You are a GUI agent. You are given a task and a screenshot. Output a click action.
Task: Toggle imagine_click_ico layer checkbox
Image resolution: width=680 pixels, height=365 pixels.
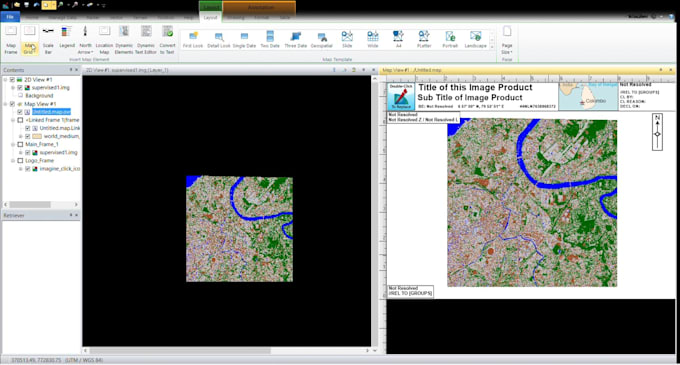[x=28, y=169]
